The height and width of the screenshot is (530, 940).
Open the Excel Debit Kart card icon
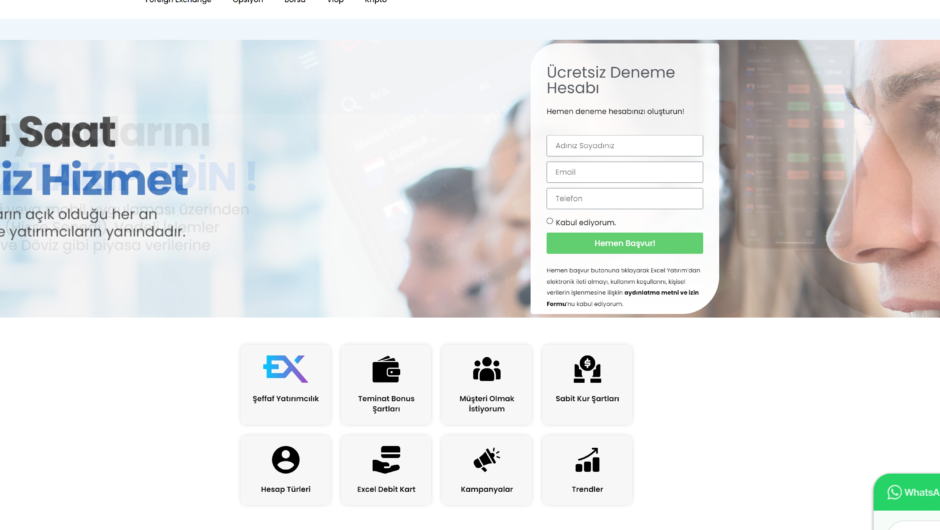click(x=386, y=460)
